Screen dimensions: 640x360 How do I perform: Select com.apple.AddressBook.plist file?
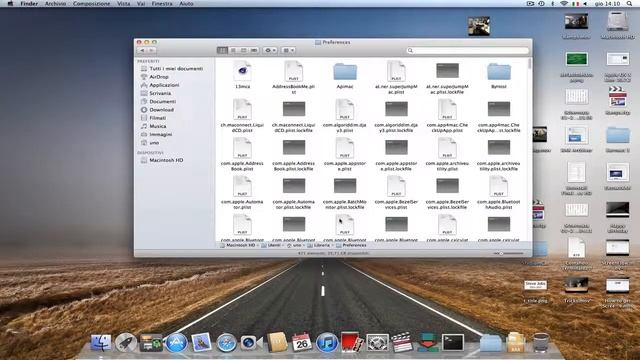click(242, 148)
